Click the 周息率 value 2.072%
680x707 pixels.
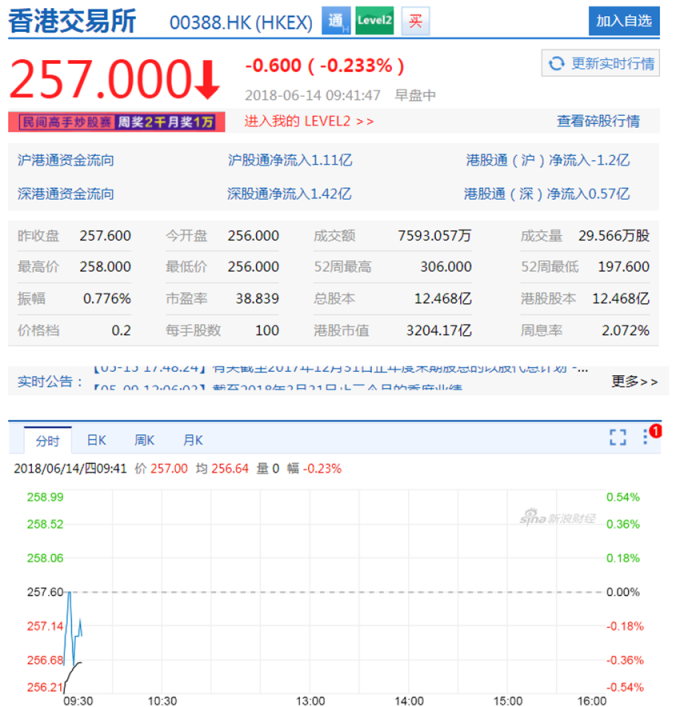(x=625, y=330)
